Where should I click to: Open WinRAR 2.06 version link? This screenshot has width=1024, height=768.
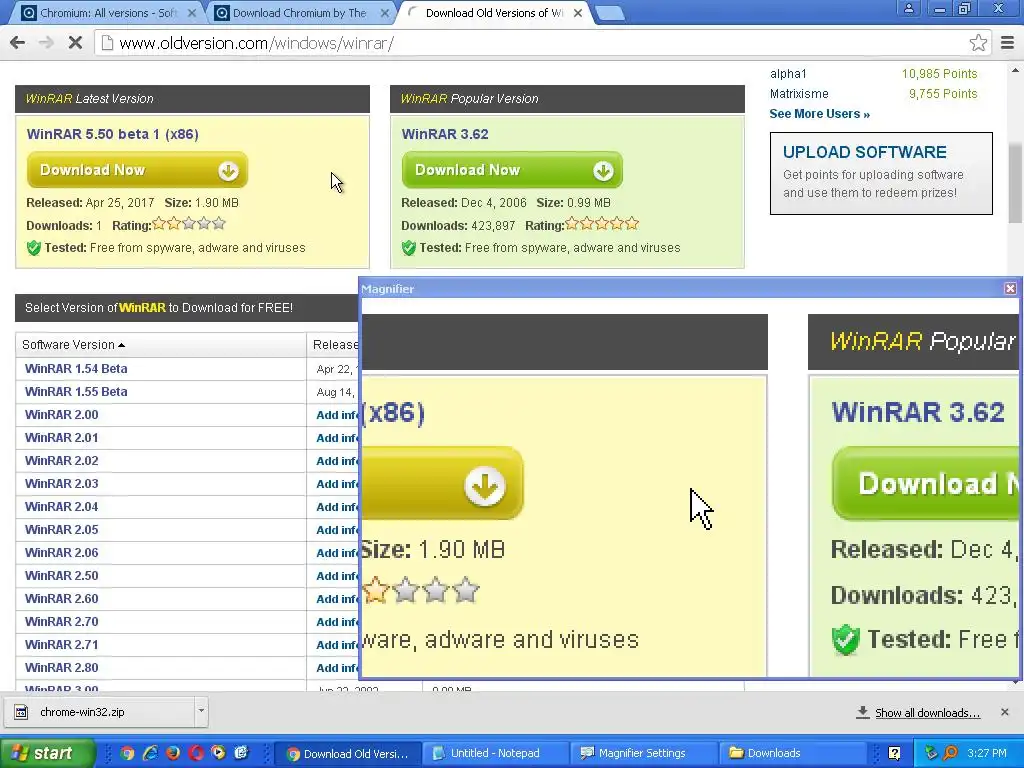click(x=61, y=552)
